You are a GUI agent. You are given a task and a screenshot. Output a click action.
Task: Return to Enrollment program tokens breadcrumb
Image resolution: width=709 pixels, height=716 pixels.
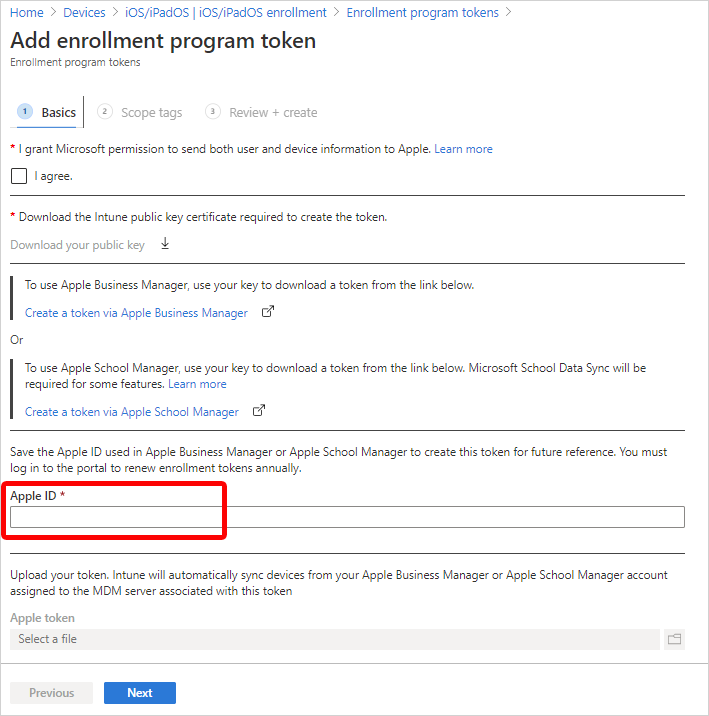[422, 12]
